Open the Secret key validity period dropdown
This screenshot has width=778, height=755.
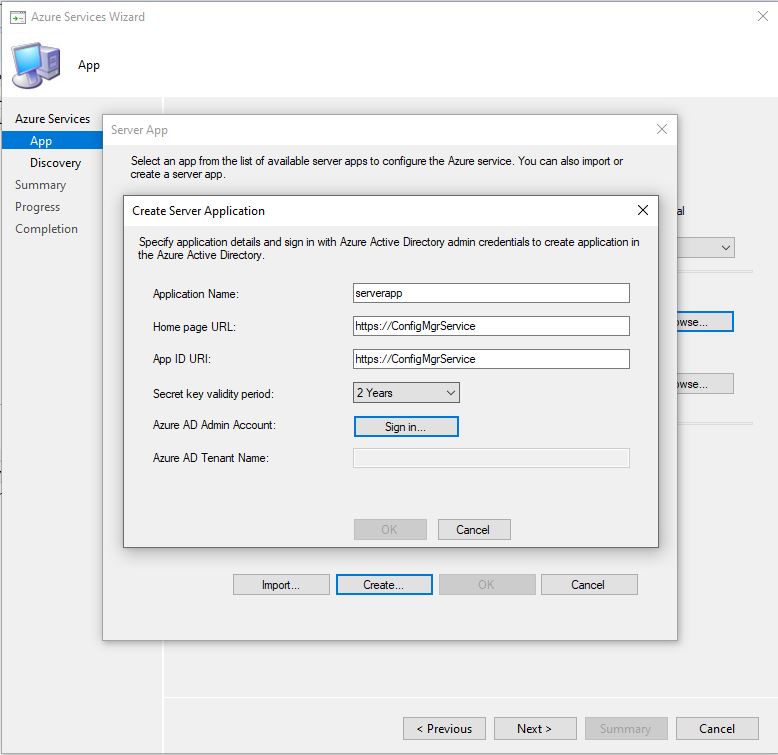pyautogui.click(x=406, y=393)
